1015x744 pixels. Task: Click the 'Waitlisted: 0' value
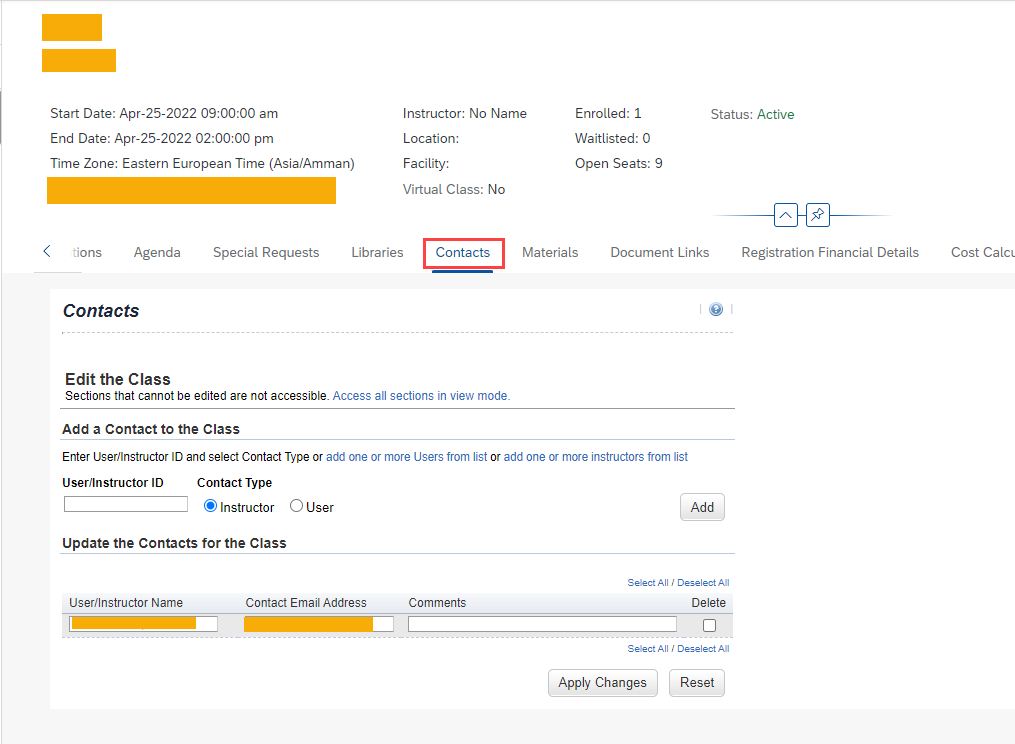coord(612,138)
